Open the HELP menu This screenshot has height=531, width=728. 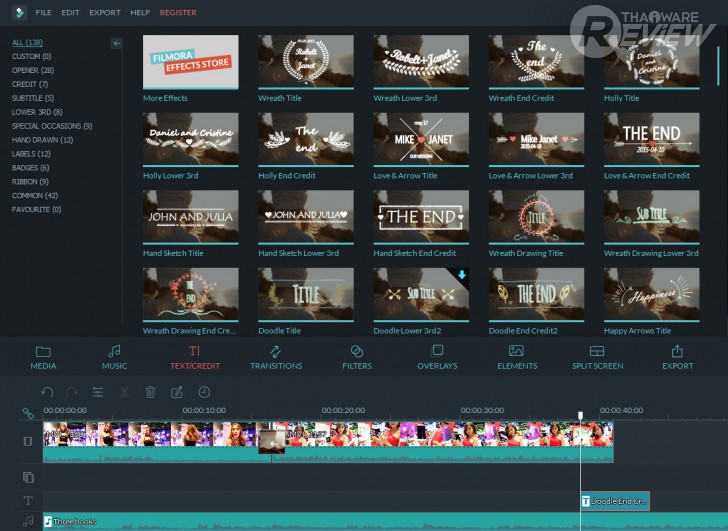[x=140, y=13]
